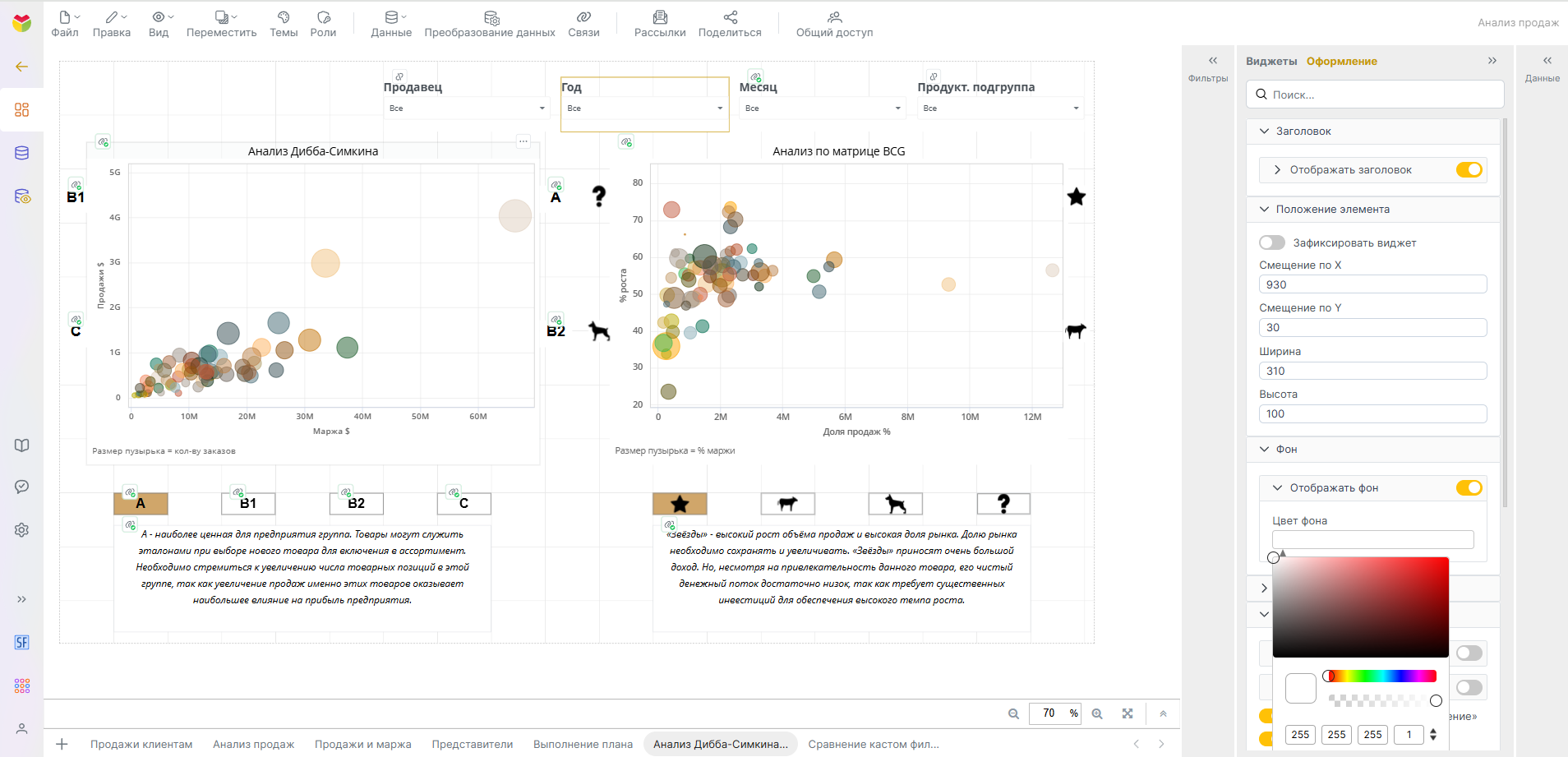1568x757 pixels.
Task: Open the Продажи и маржа sheet tab
Action: pyautogui.click(x=363, y=744)
